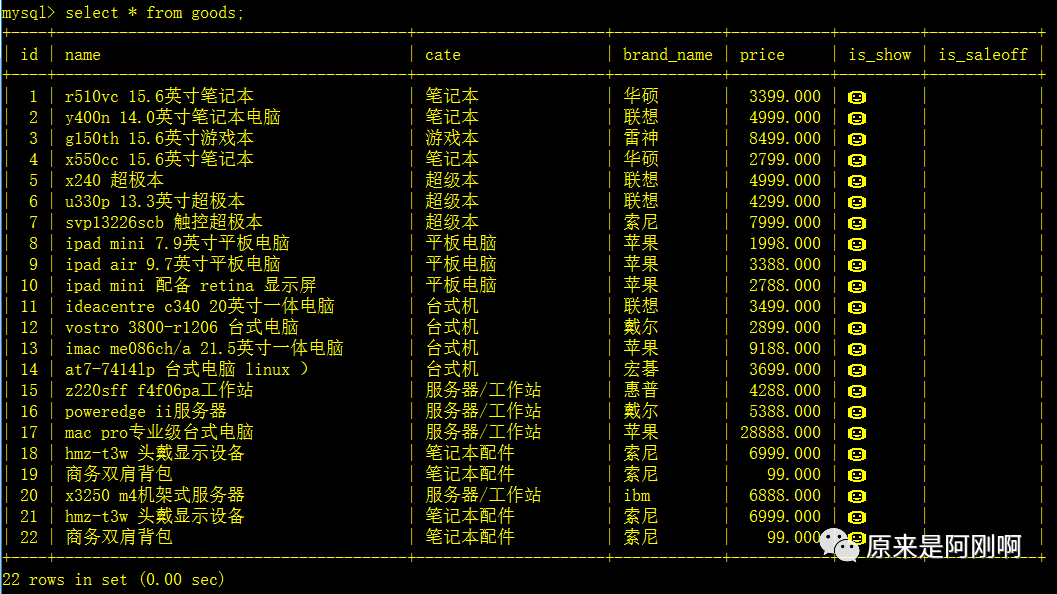
Task: Select the name 'g150th 15.6英寸游戏本'
Action: click(x=159, y=138)
